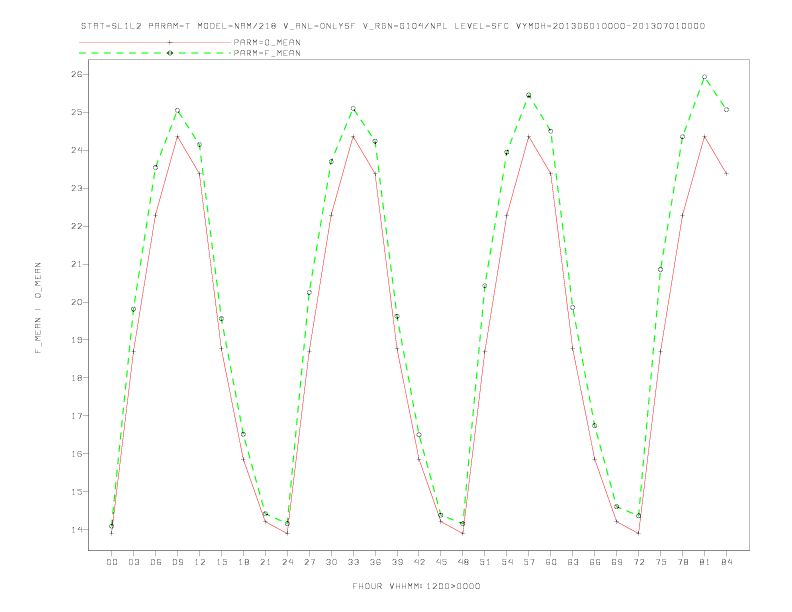Click x-axis hour label 57
This screenshot has width=792, height=612.
point(529,562)
